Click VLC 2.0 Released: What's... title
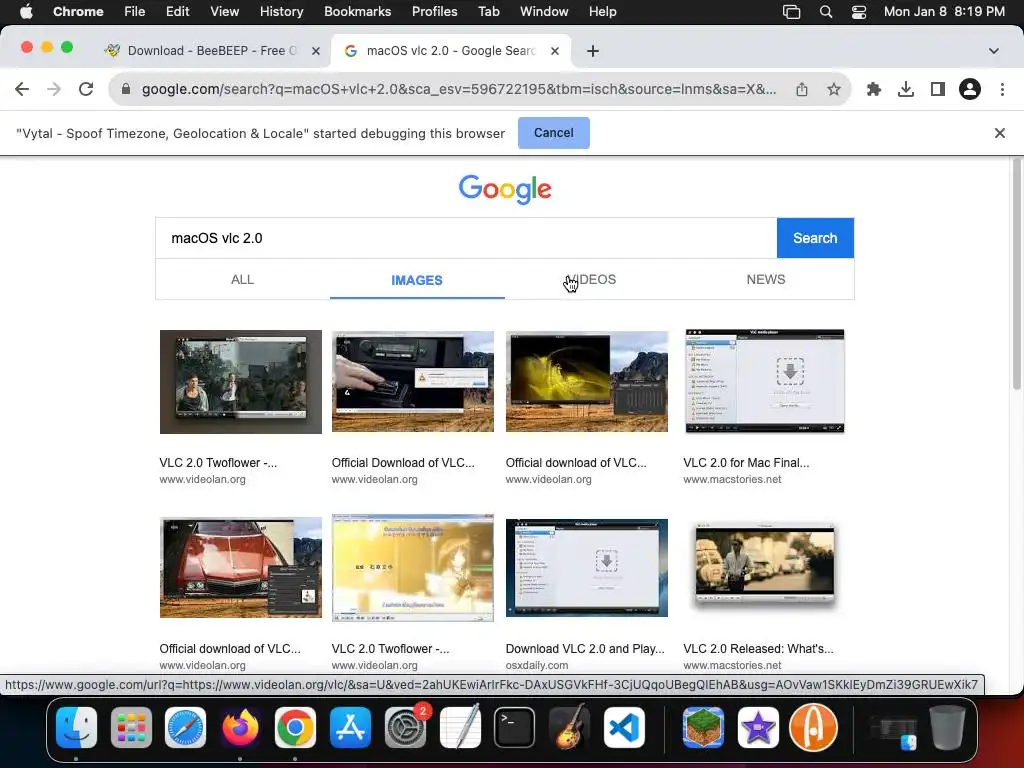The width and height of the screenshot is (1024, 768). 758,649
